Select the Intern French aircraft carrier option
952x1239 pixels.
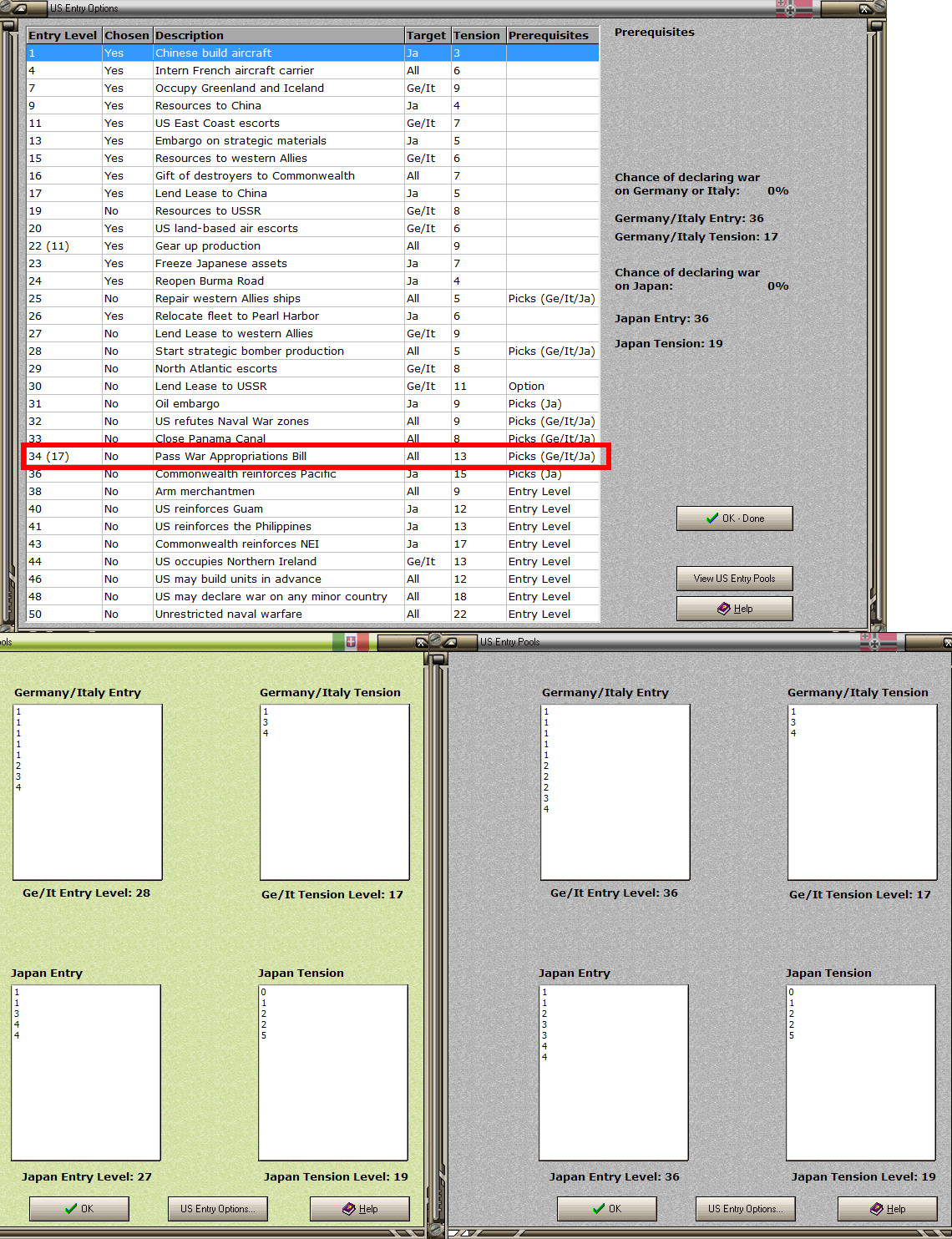pyautogui.click(x=312, y=70)
